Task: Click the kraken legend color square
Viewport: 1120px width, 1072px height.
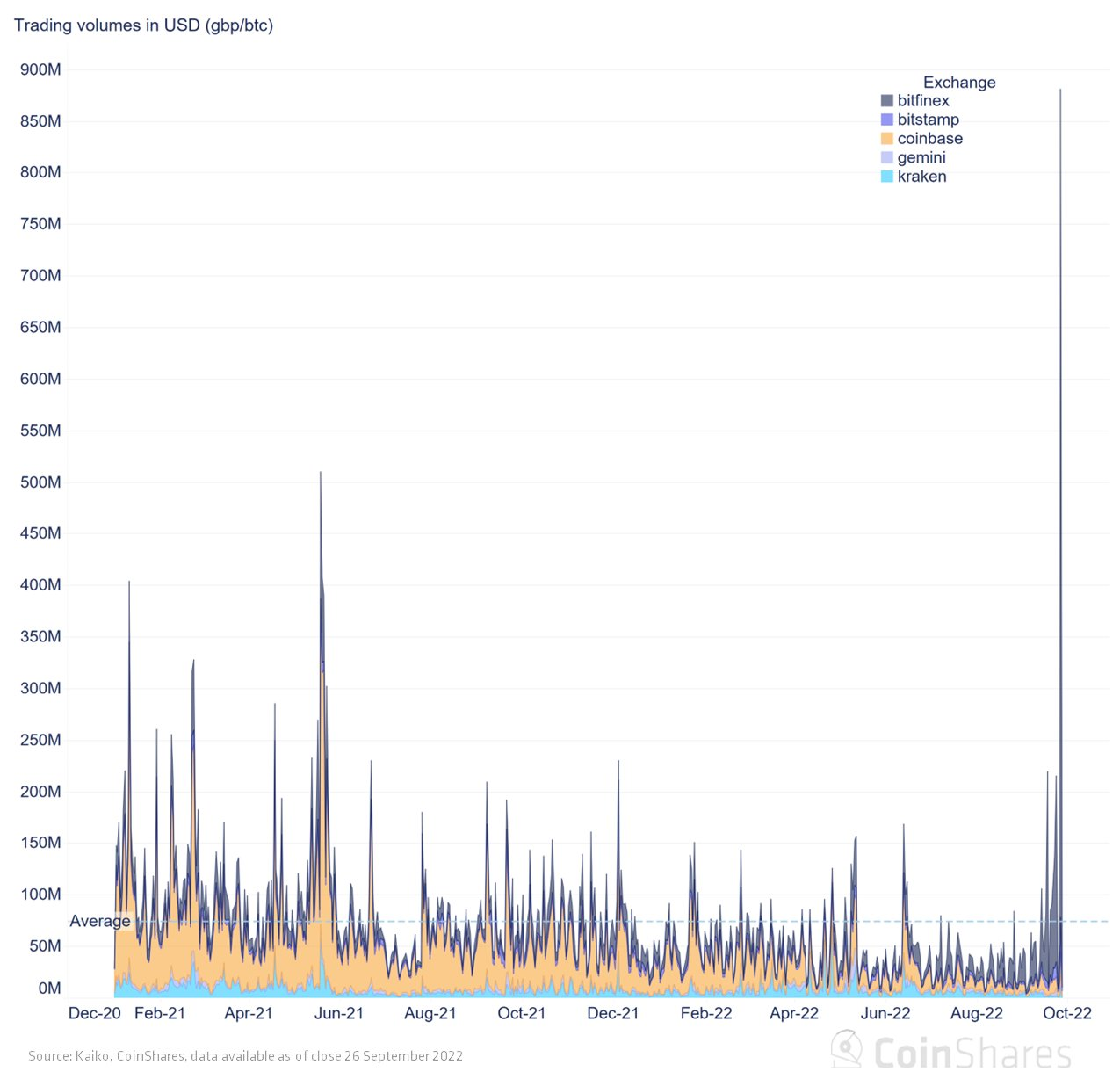Action: 887,177
